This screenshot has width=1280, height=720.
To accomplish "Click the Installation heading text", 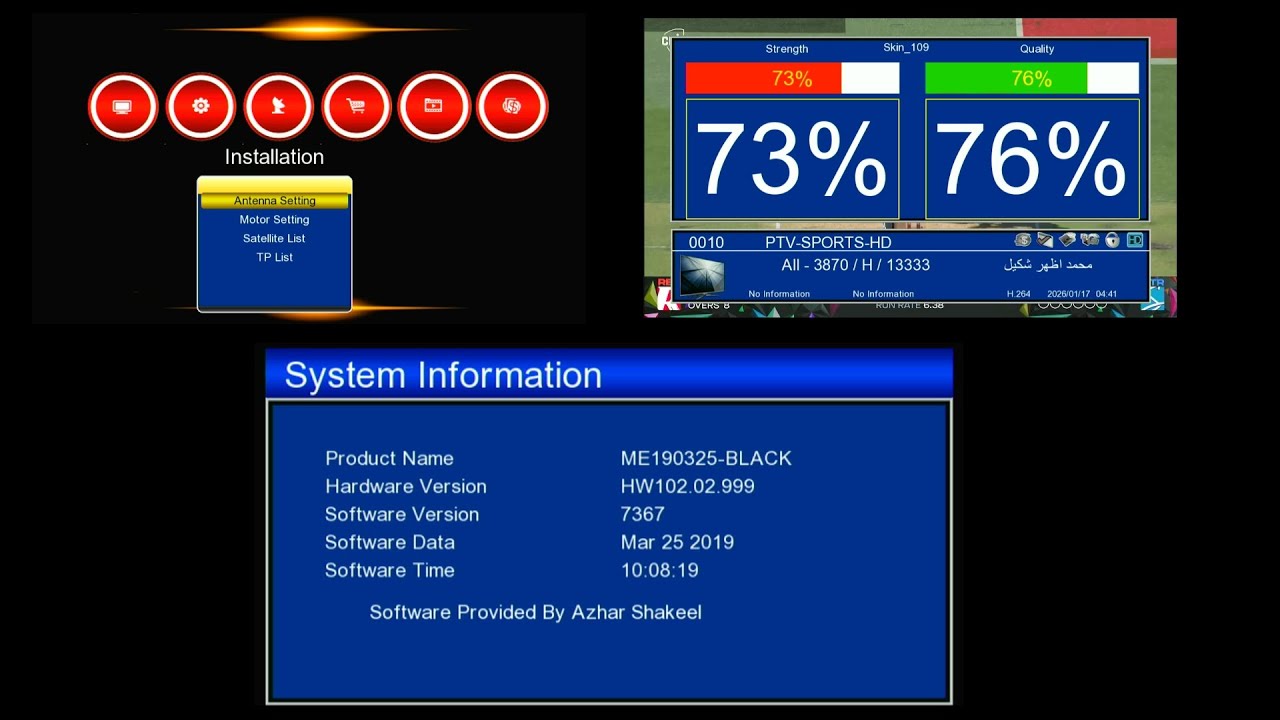I will click(274, 157).
